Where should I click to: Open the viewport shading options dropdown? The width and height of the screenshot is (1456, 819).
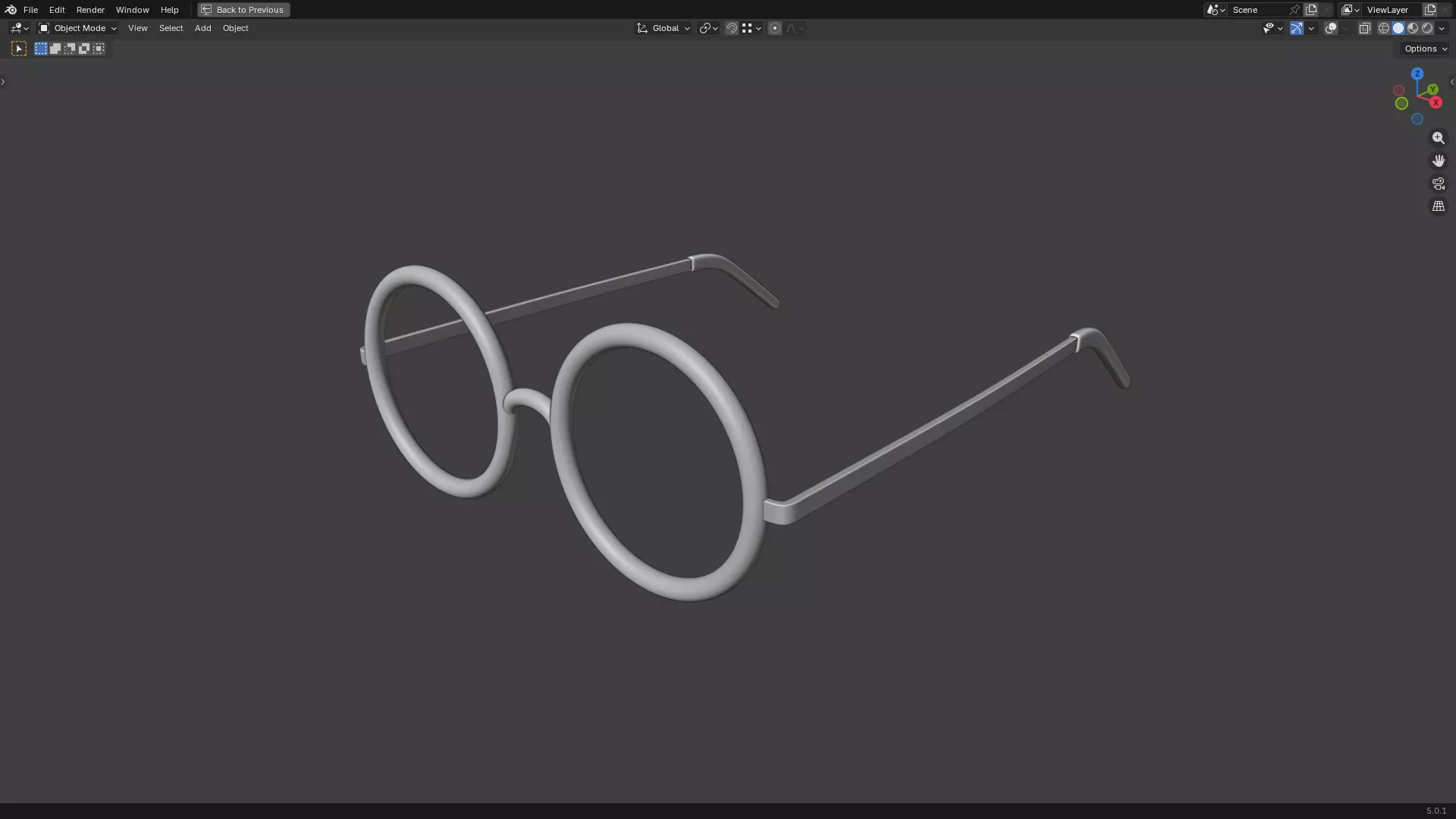pos(1442,28)
